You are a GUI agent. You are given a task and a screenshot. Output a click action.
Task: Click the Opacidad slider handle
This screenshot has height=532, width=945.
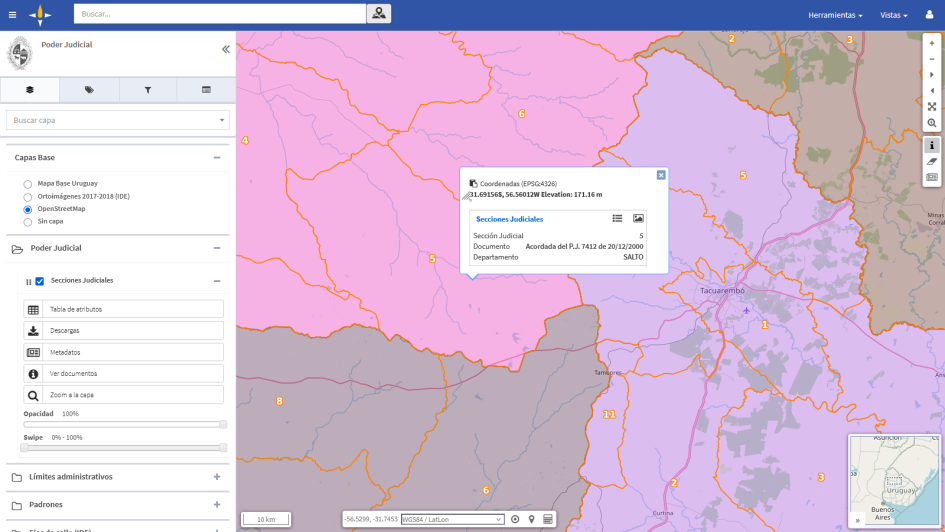223,424
